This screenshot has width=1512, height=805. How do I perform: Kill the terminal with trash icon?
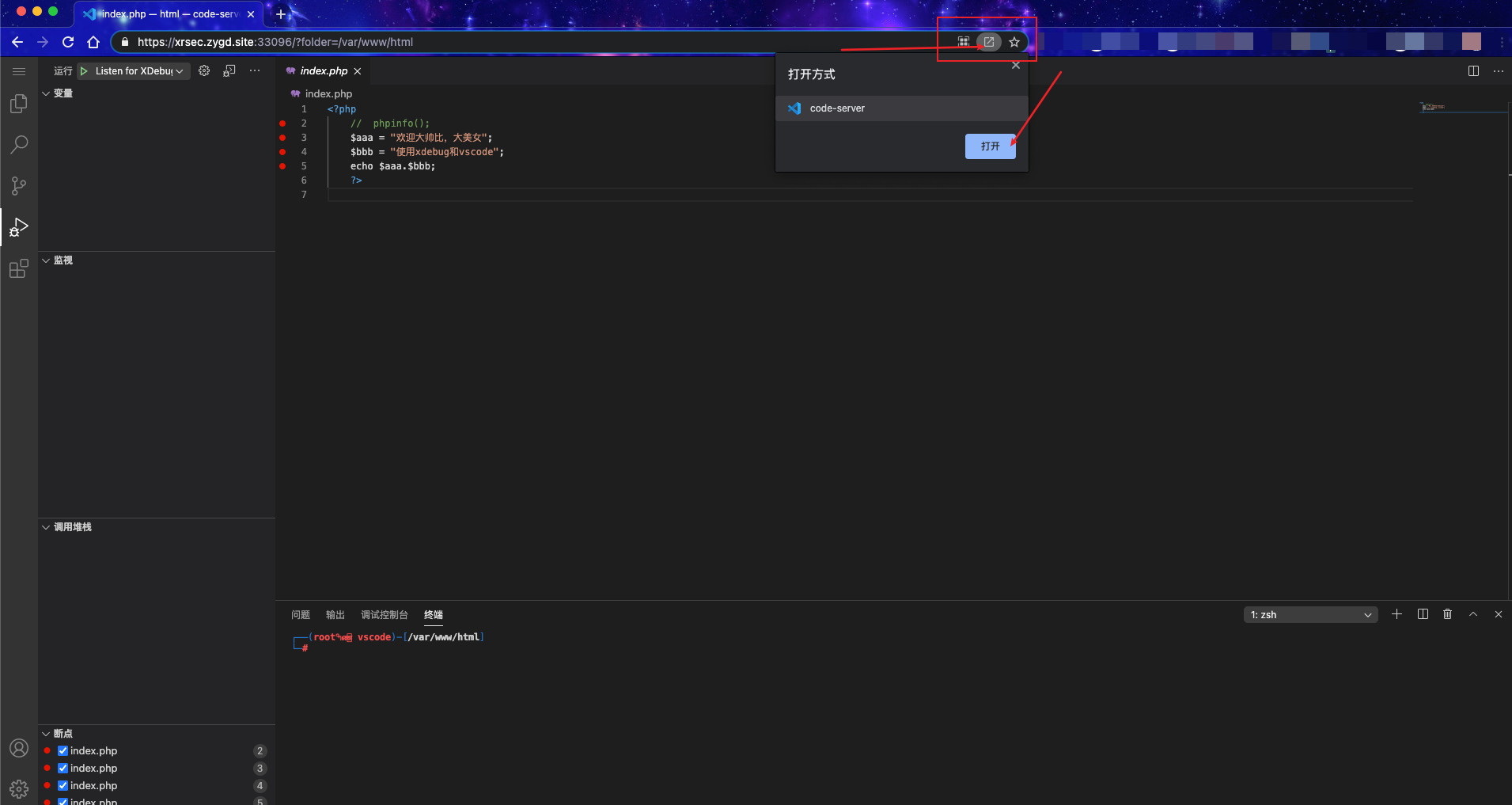point(1448,614)
